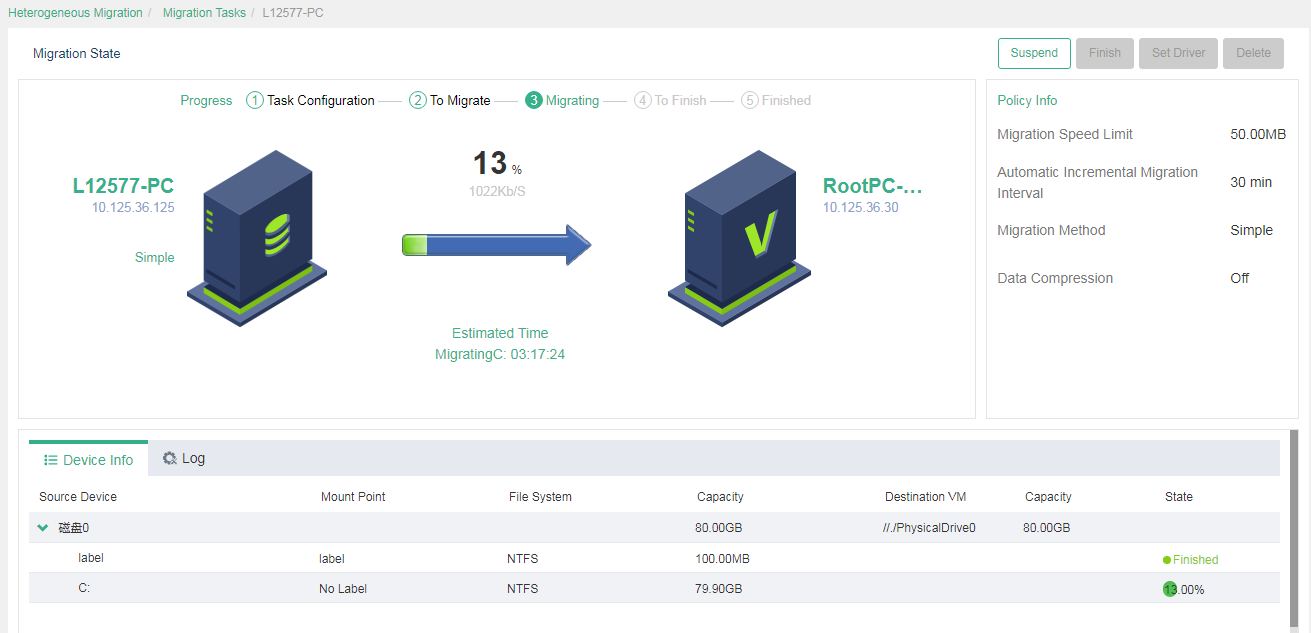This screenshot has height=633, width=1311.
Task: Click step 3 Migrating circle
Action: [534, 101]
